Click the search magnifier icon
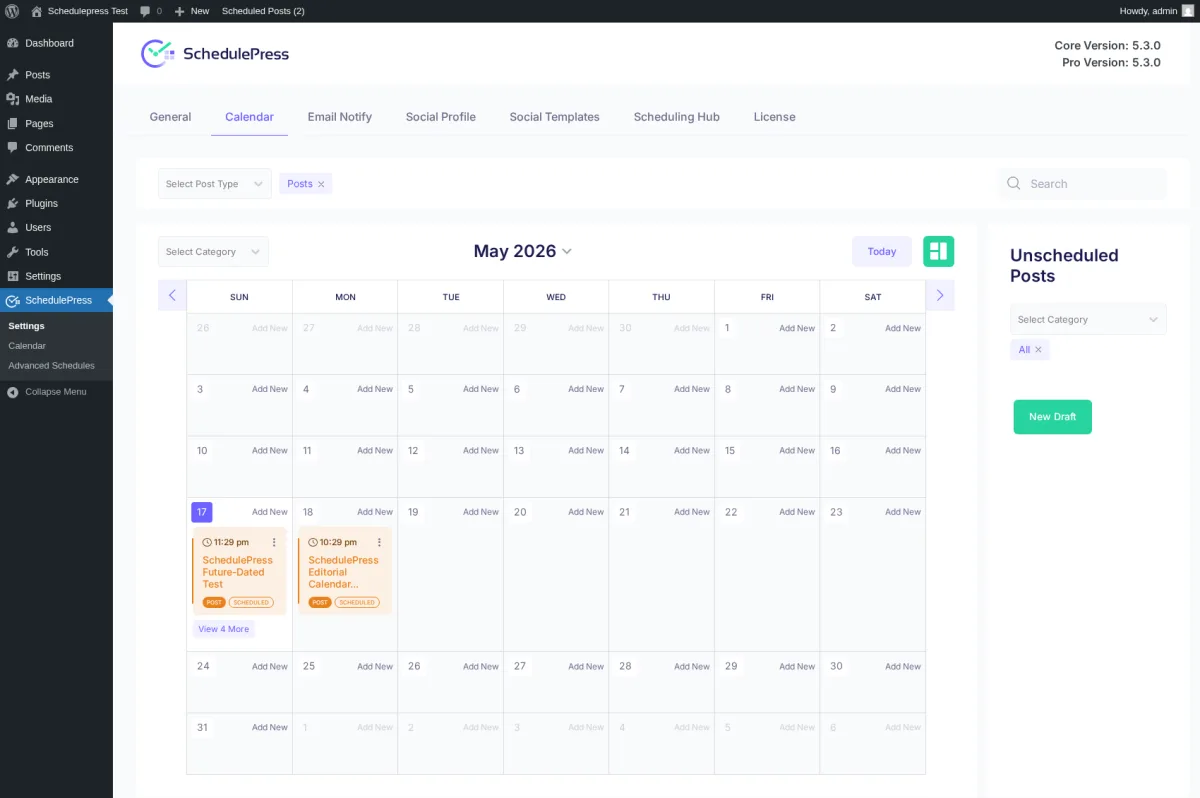Image resolution: width=1200 pixels, height=798 pixels. (x=1014, y=184)
